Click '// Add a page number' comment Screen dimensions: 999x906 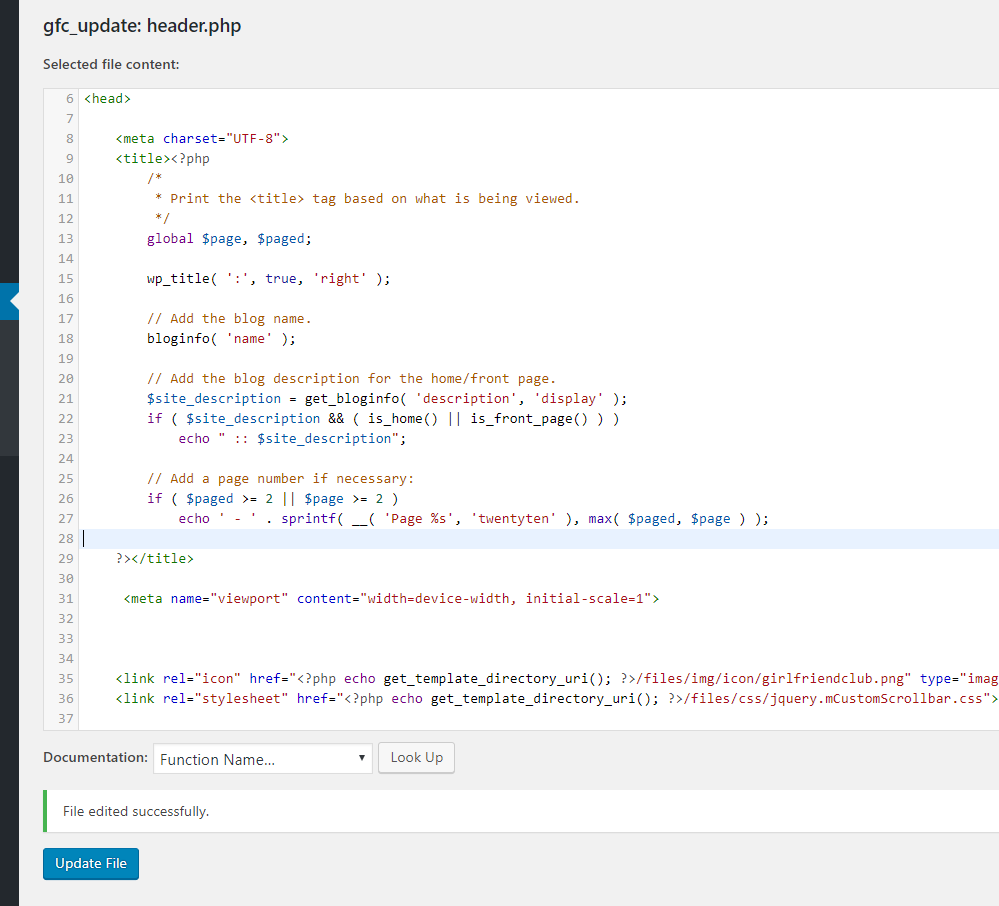point(280,478)
